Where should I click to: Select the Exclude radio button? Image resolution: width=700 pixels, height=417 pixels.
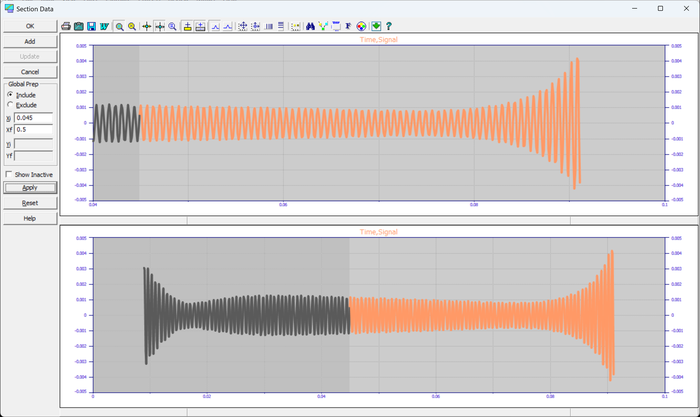pos(10,104)
